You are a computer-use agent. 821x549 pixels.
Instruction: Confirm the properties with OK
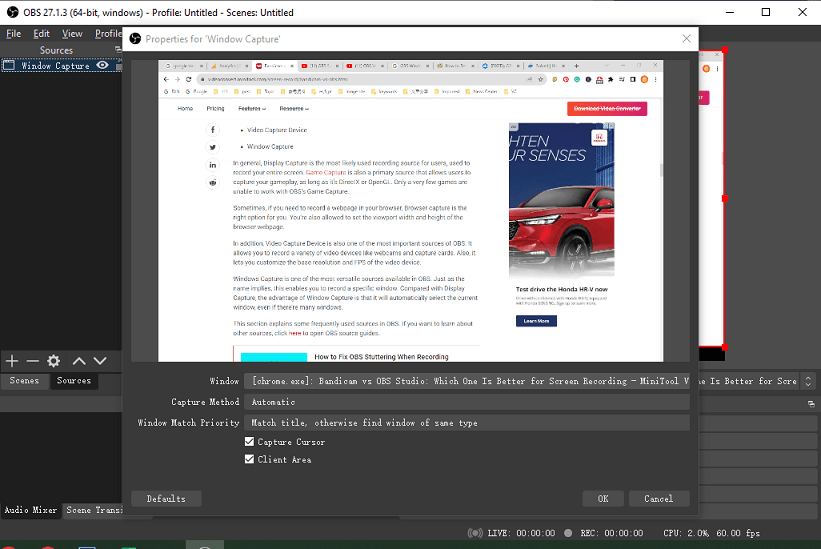click(603, 499)
